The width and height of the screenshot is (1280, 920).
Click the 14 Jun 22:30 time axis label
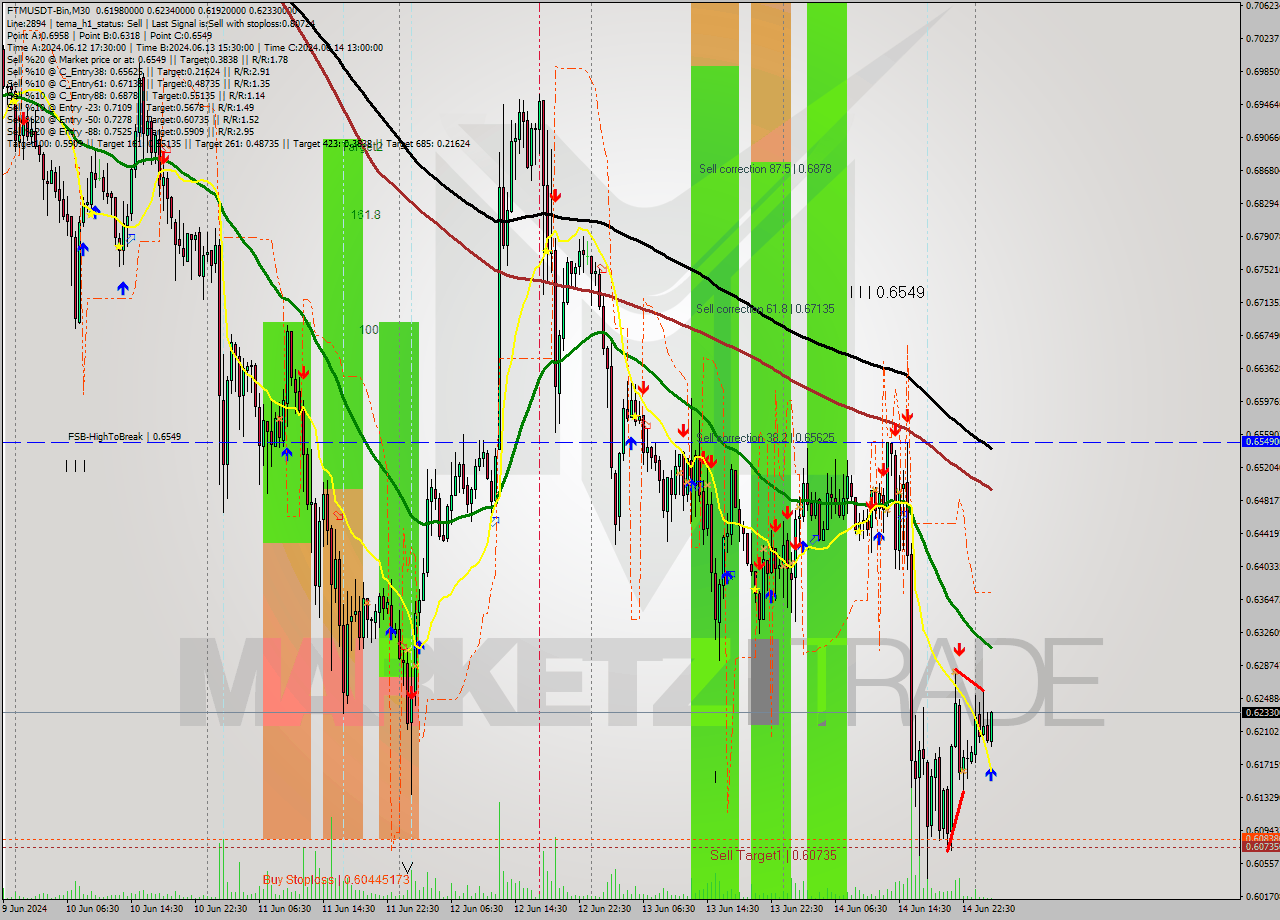pos(988,909)
